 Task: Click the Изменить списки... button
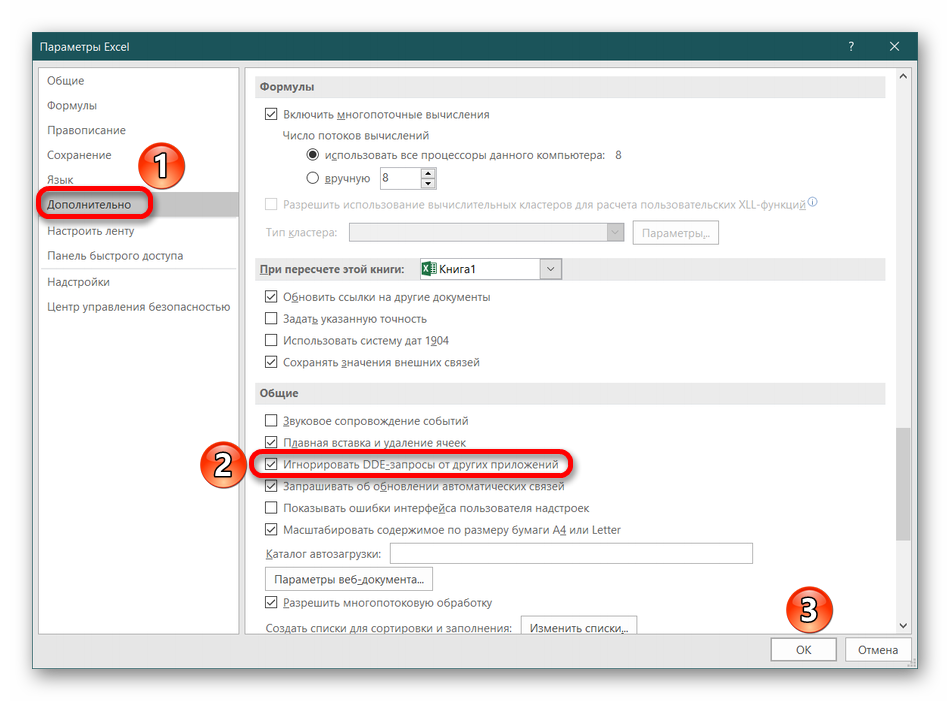[579, 626]
